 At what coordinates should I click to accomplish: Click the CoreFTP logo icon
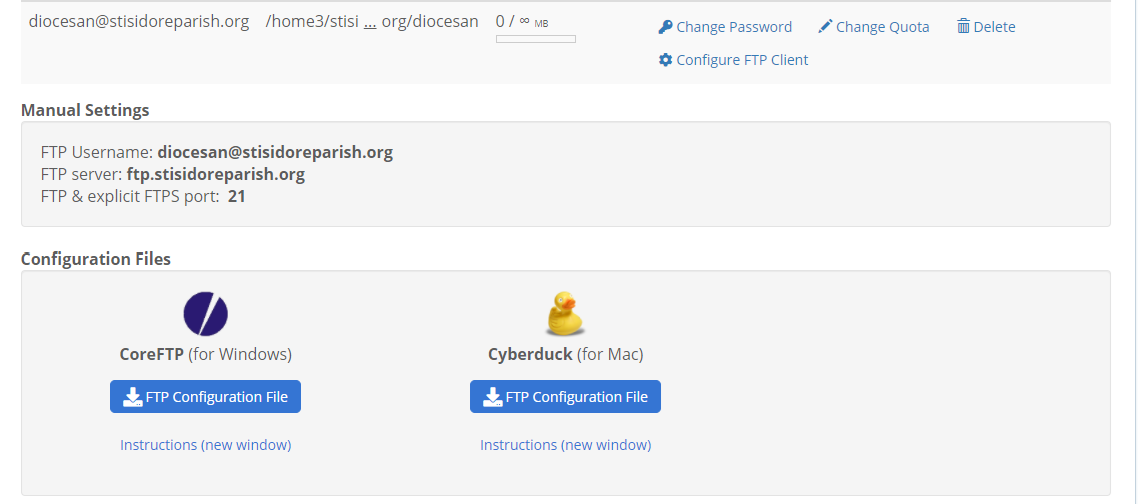(x=205, y=314)
